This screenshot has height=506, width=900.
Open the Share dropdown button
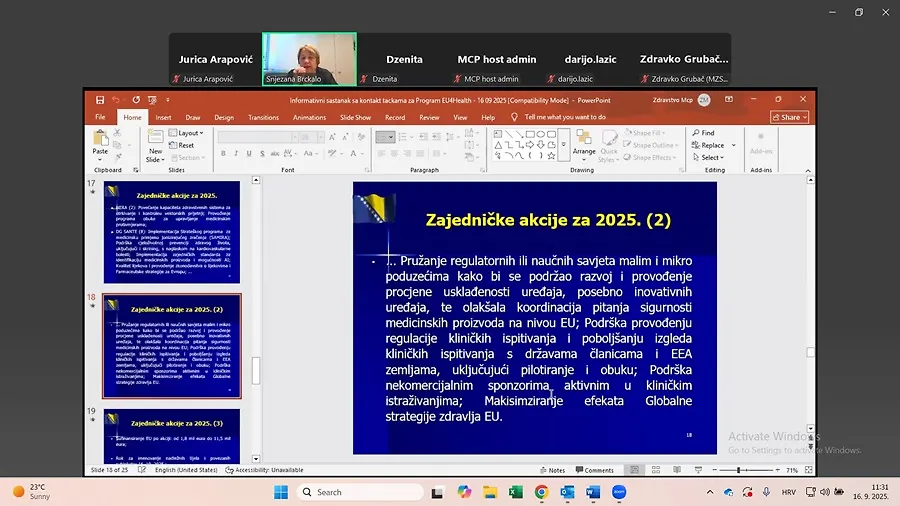pyautogui.click(x=790, y=117)
